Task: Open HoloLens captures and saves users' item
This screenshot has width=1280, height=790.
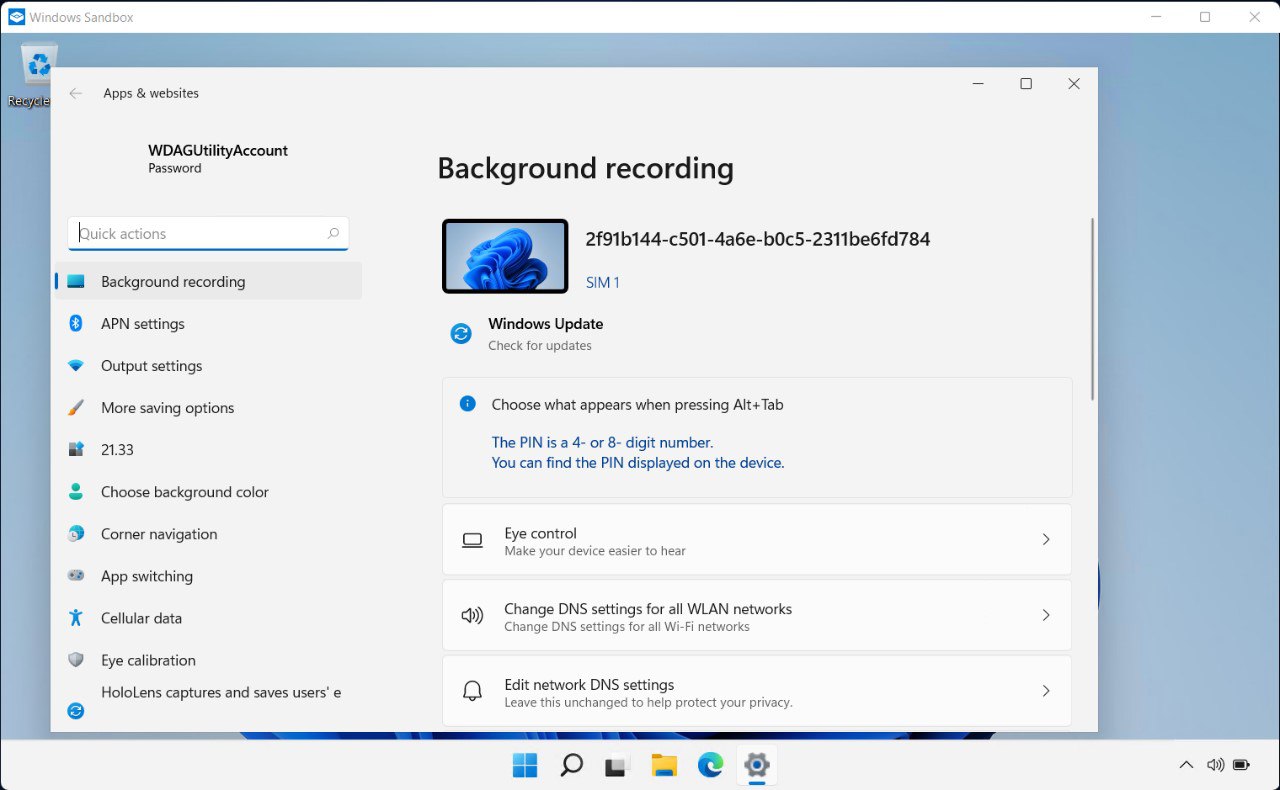Action: [208, 702]
